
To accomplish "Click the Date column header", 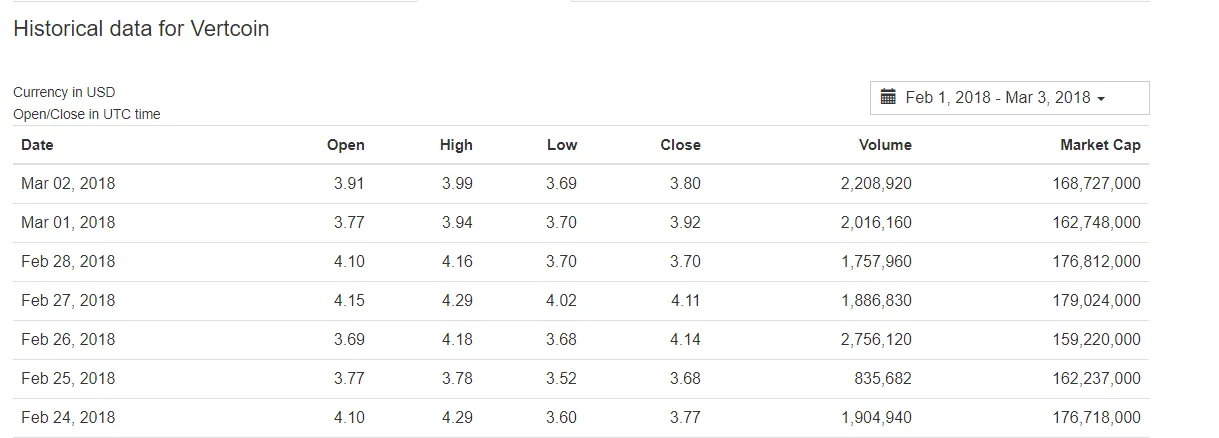I will click(37, 145).
